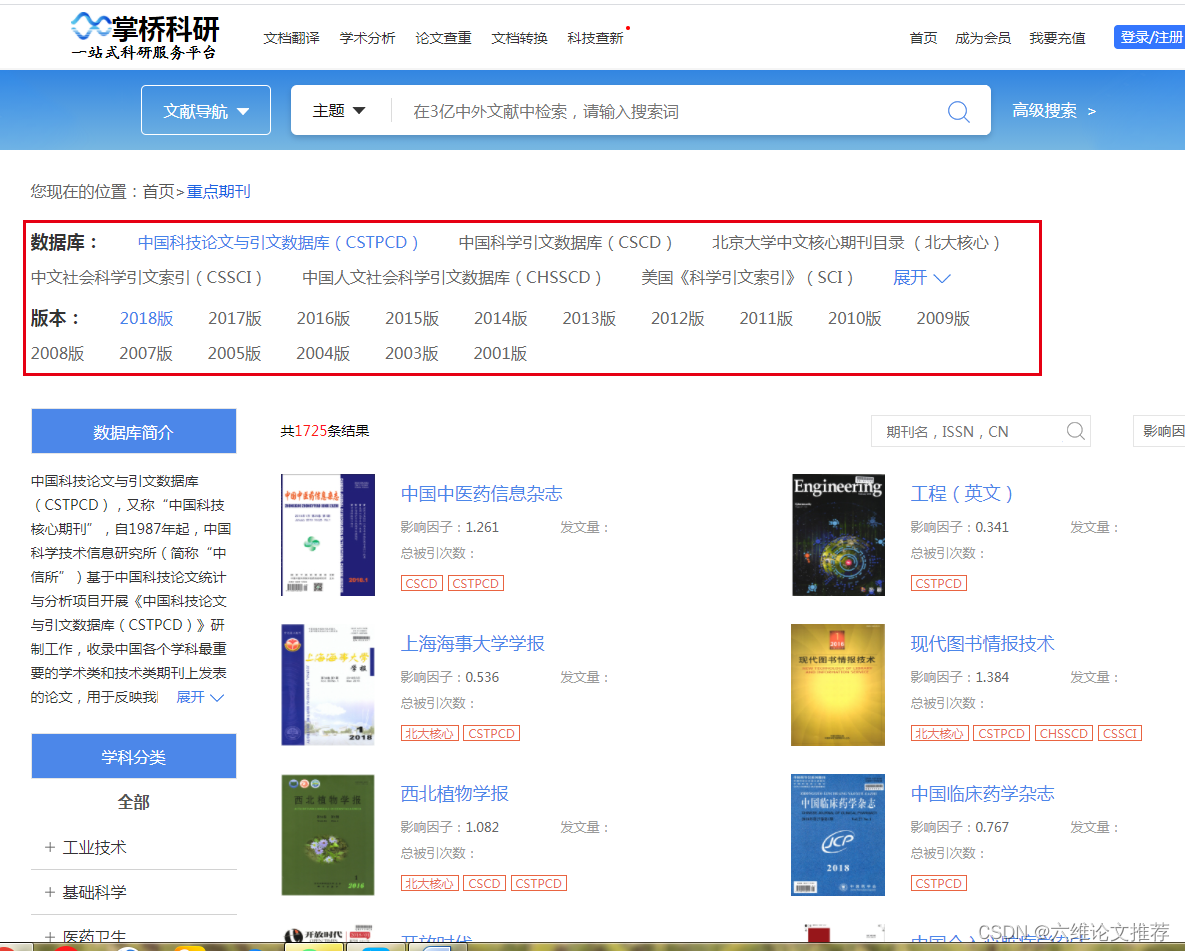Open the 西北植物学报 cover thumbnail
The width and height of the screenshot is (1185, 951).
click(x=328, y=835)
